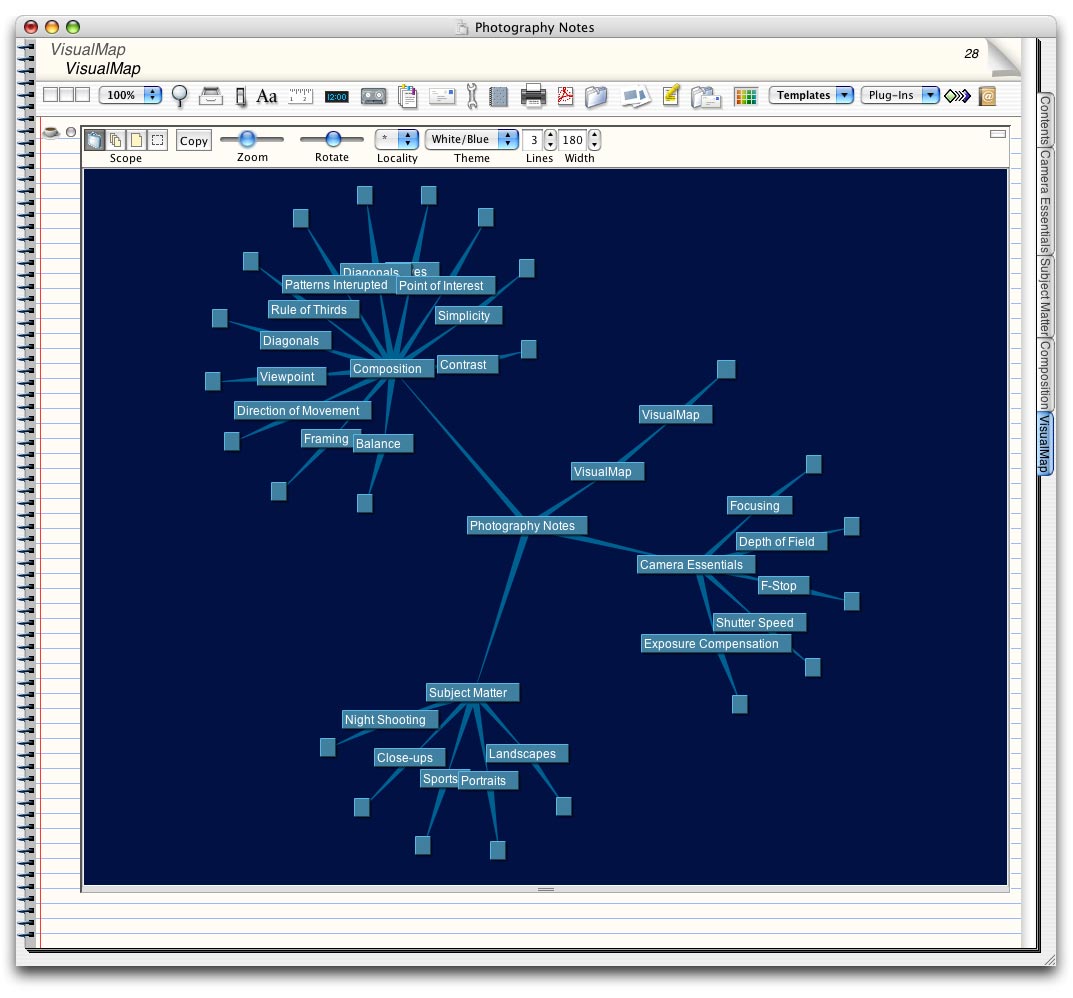The width and height of the screenshot is (1073, 998).
Task: Switch to the Contents side tab
Action: 1045,120
